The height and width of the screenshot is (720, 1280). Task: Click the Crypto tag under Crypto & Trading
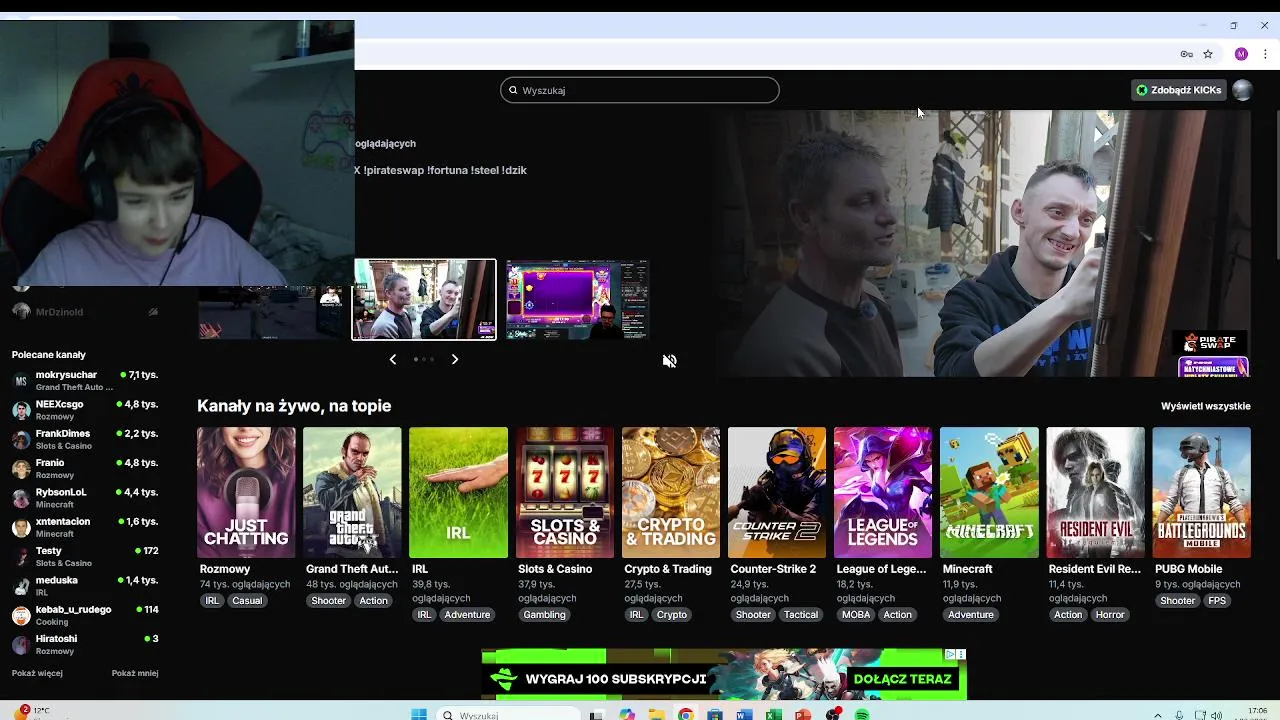tap(672, 615)
